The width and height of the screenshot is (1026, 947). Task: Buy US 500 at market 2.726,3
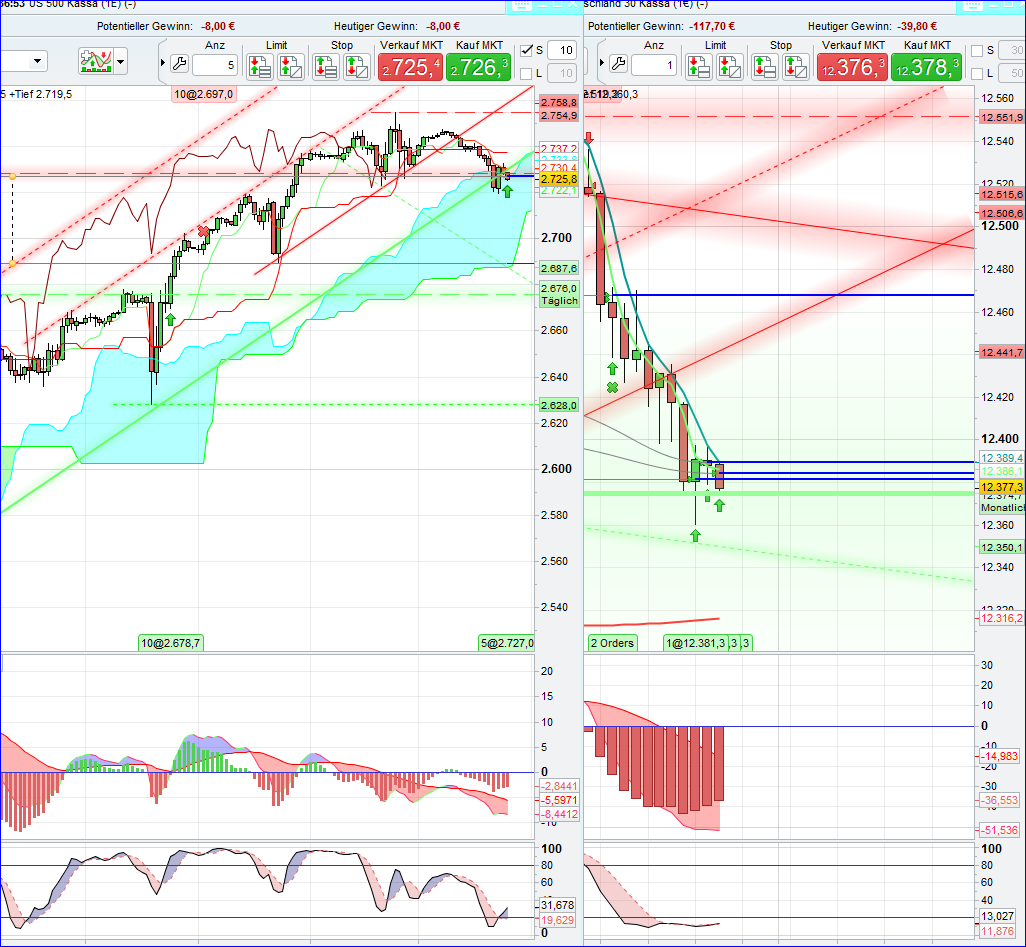[478, 67]
